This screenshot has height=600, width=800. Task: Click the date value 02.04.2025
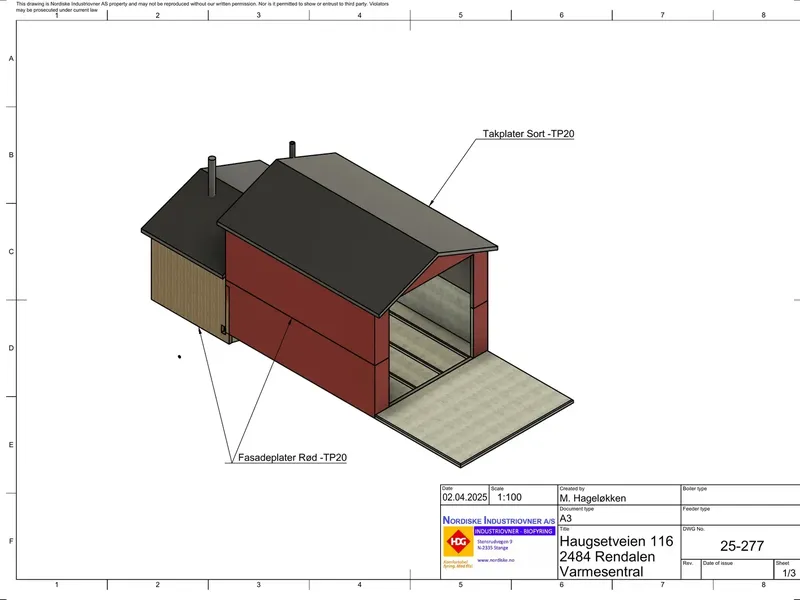[x=464, y=497]
